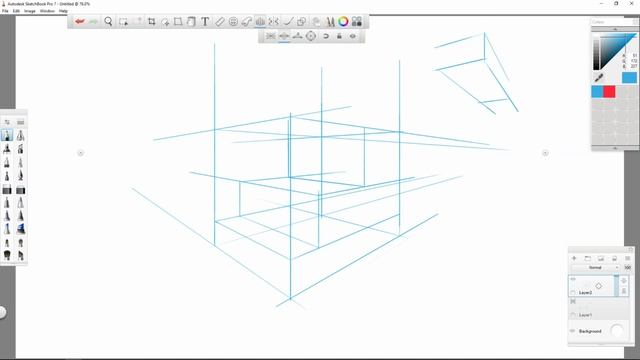Add a new layer

(574, 258)
